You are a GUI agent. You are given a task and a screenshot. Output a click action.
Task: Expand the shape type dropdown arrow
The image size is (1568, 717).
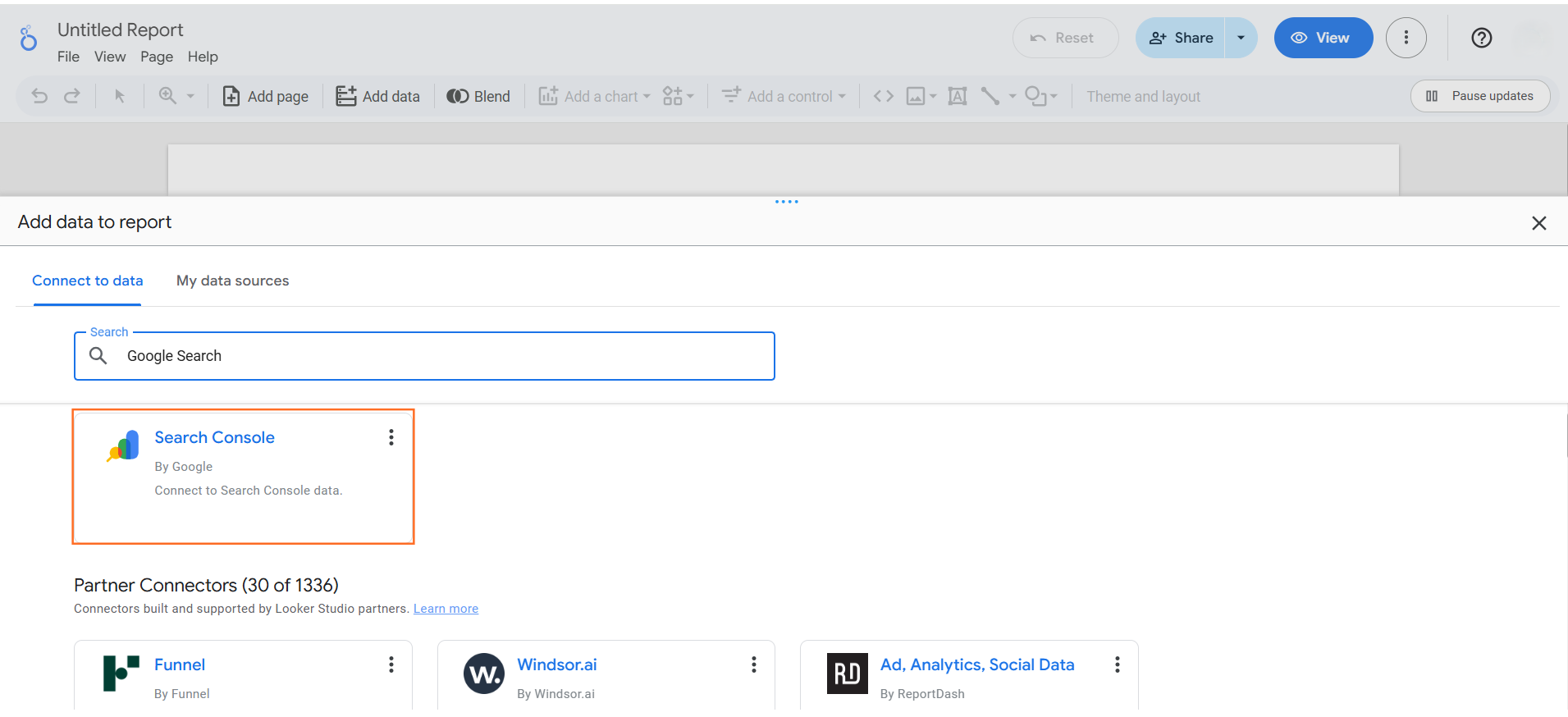[x=1054, y=96]
